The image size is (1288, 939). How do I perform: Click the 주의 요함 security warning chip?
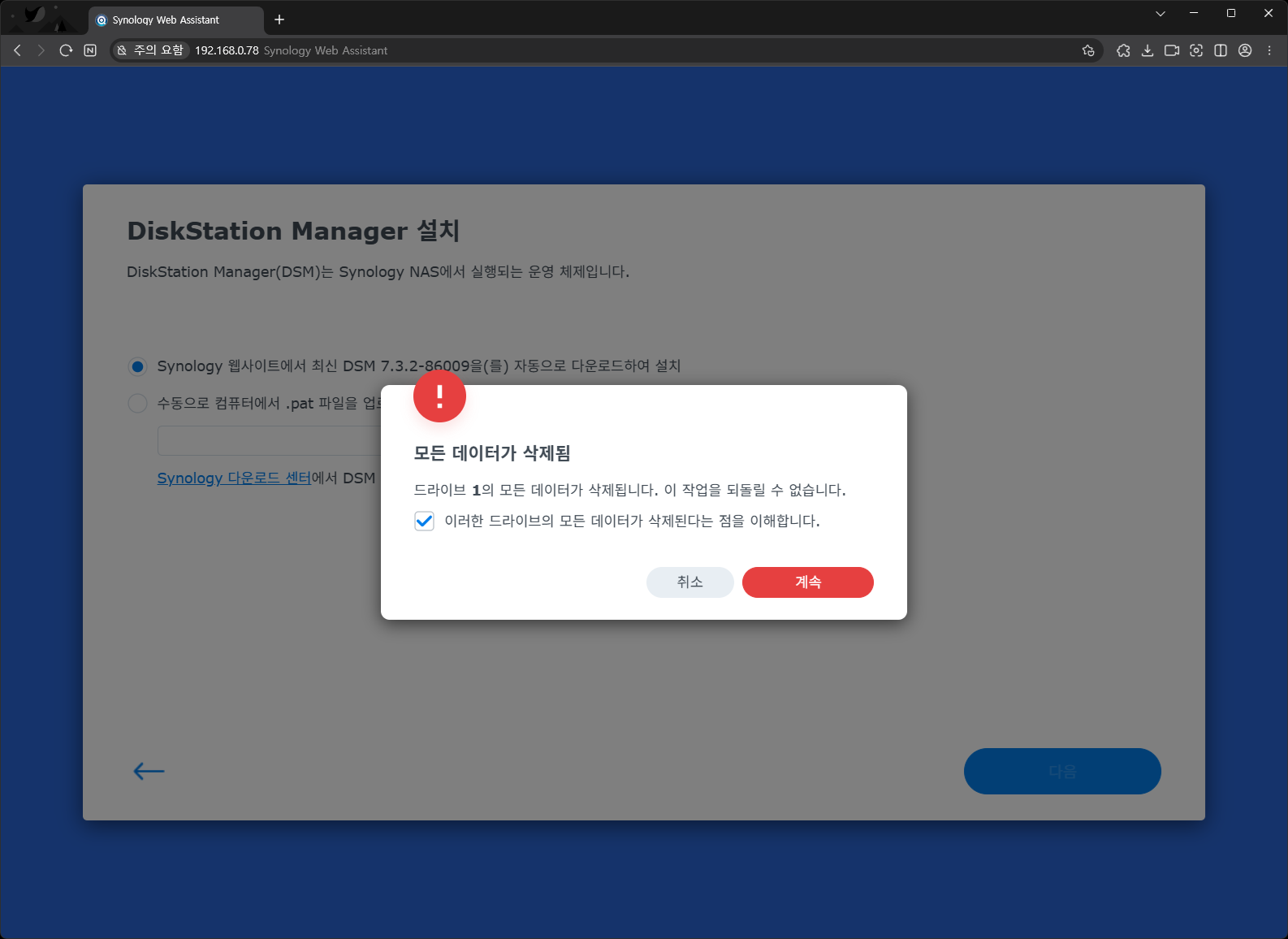[151, 50]
